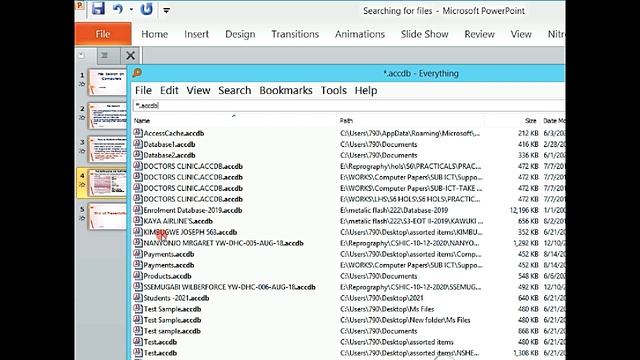Open the Transitions ribbon tab
The image size is (640, 360).
(295, 34)
